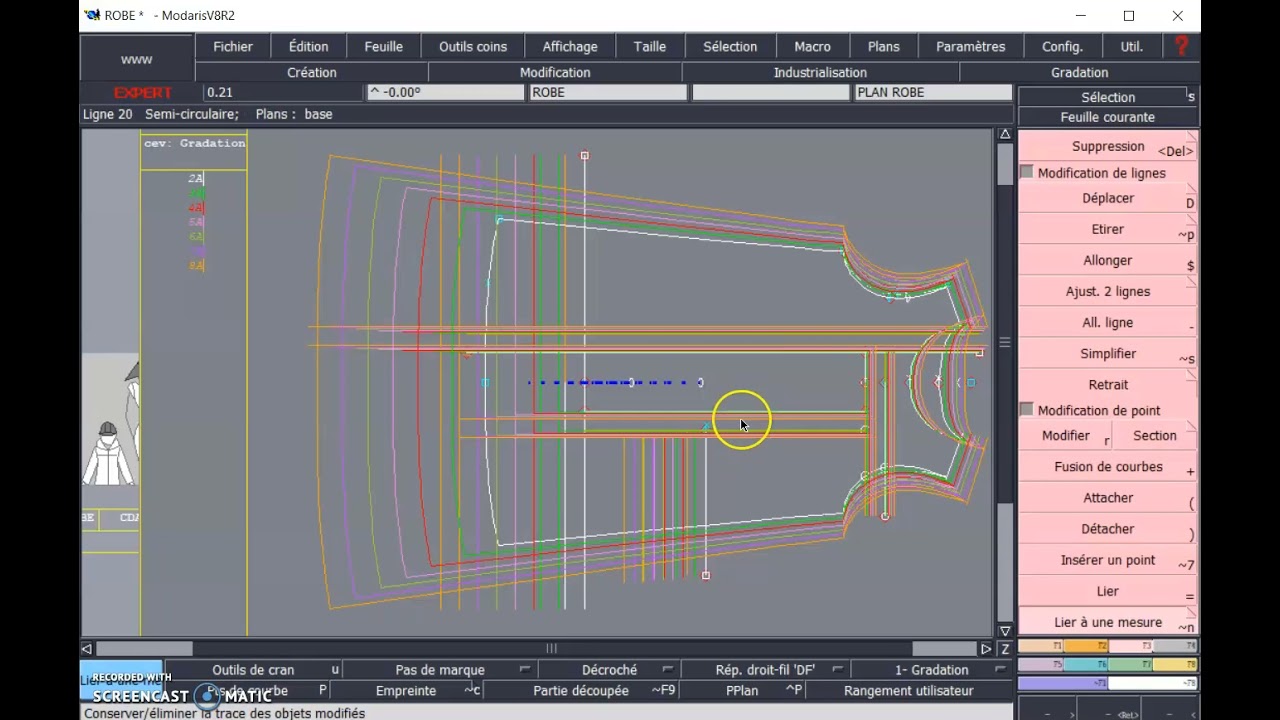This screenshot has height=720, width=1280.
Task: Click the Outils de cran button
Action: pos(253,670)
